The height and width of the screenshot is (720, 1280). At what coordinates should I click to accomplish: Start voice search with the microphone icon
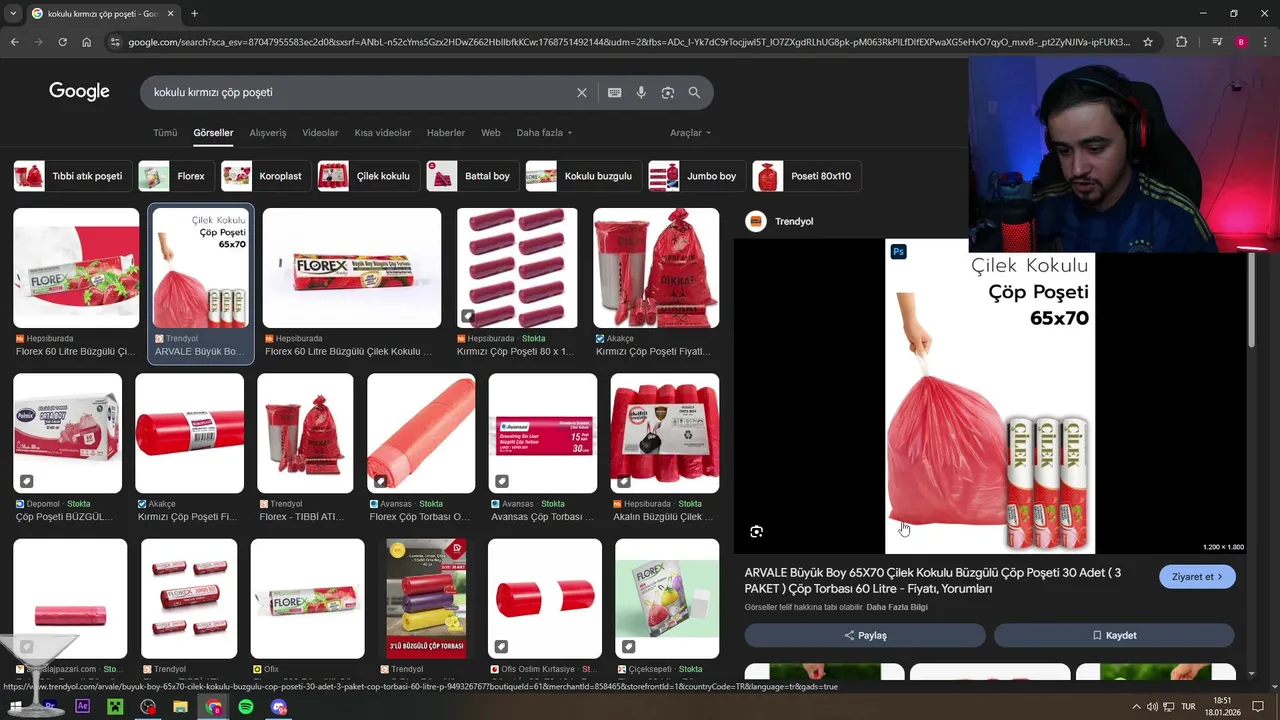click(x=641, y=93)
